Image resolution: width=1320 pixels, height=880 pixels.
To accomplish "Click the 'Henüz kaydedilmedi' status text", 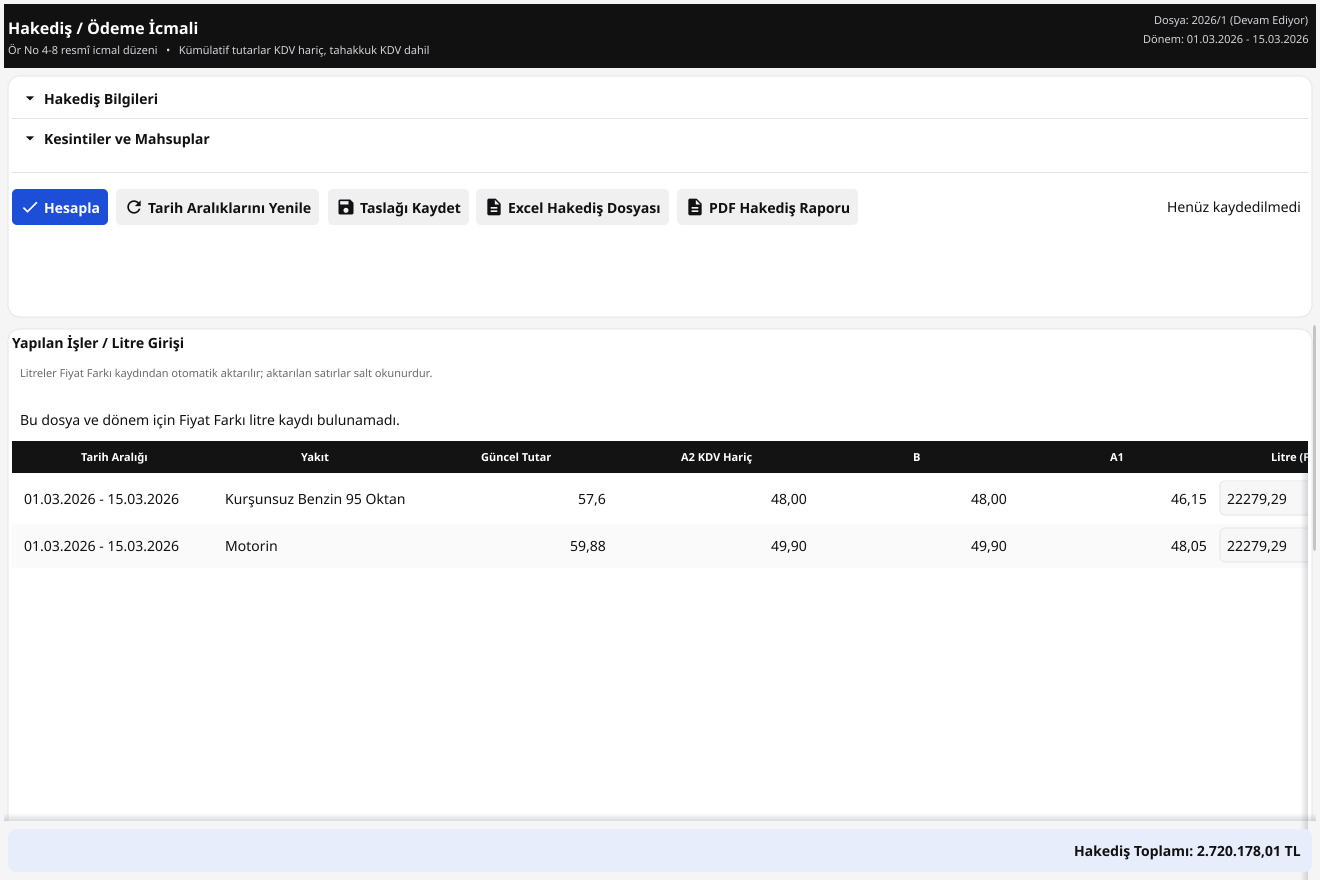I will (1234, 207).
